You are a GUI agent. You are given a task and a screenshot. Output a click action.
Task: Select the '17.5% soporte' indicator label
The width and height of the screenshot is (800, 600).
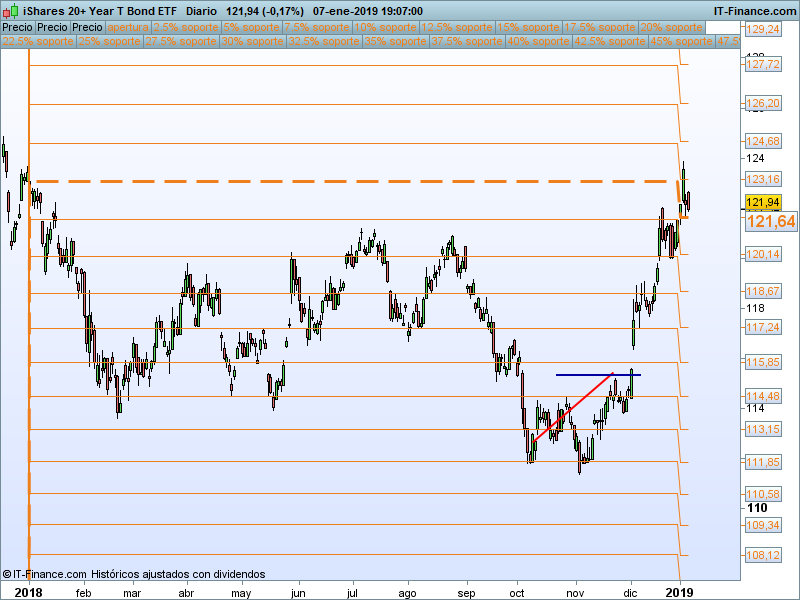pos(600,28)
